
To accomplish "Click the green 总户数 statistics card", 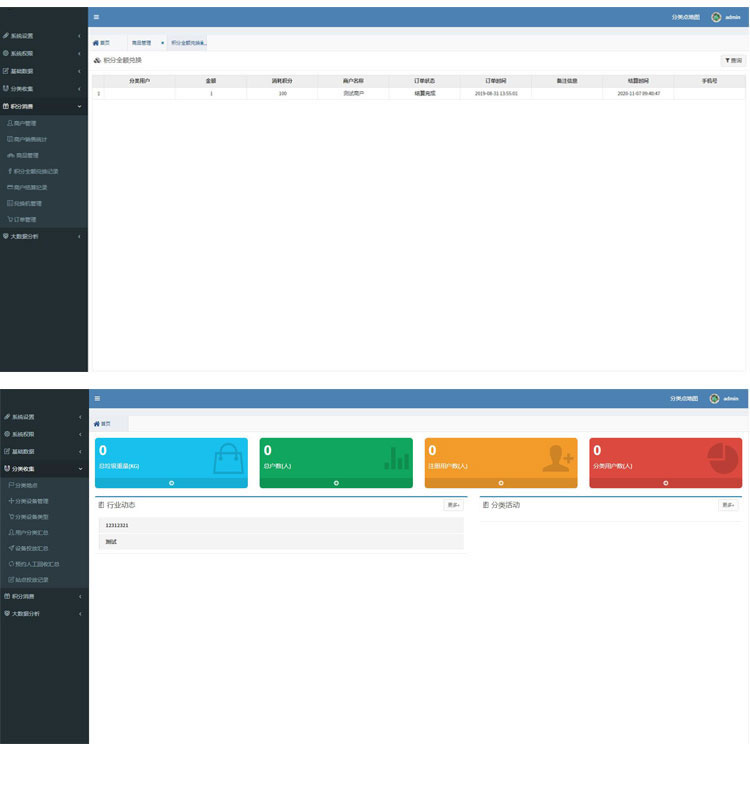I will 335,457.
